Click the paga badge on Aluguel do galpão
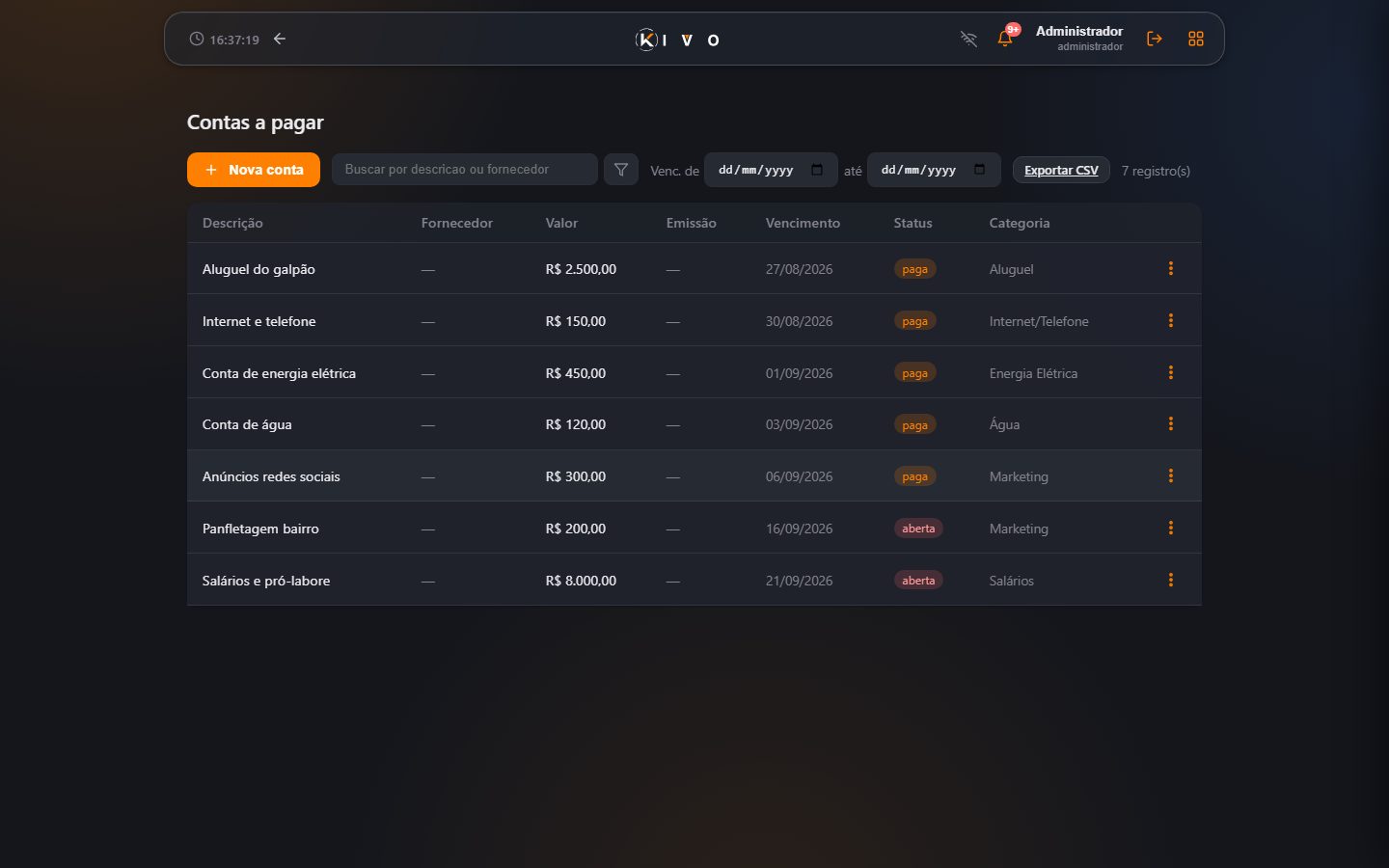 tap(914, 269)
